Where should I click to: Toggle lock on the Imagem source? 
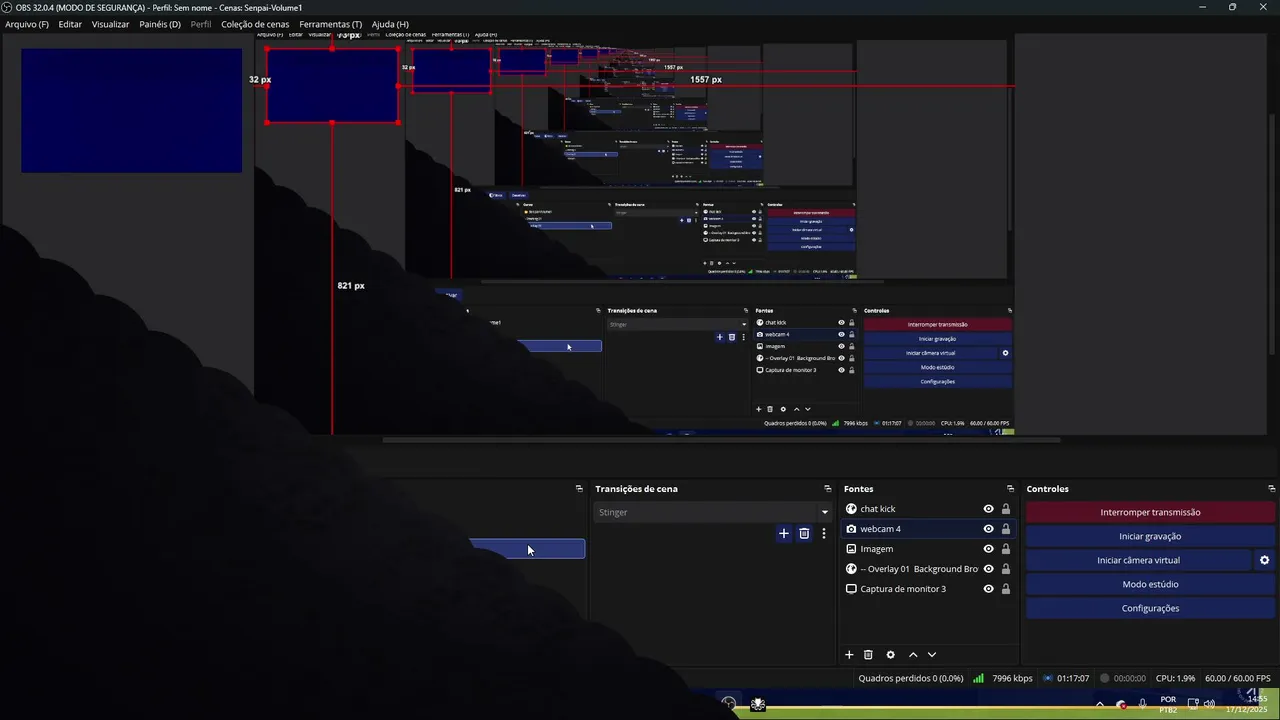tap(1006, 549)
